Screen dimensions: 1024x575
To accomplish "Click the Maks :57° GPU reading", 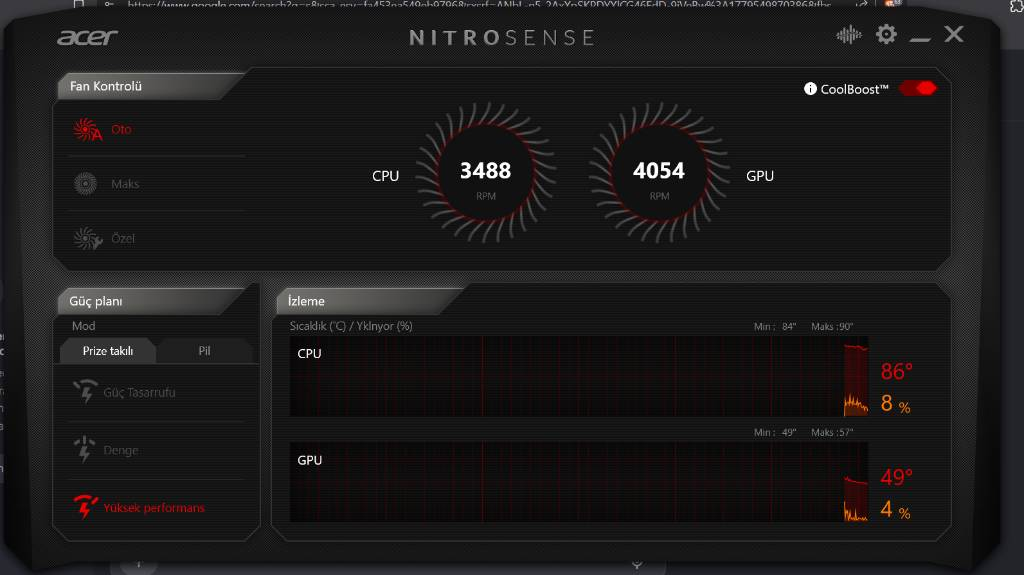I will tap(832, 432).
